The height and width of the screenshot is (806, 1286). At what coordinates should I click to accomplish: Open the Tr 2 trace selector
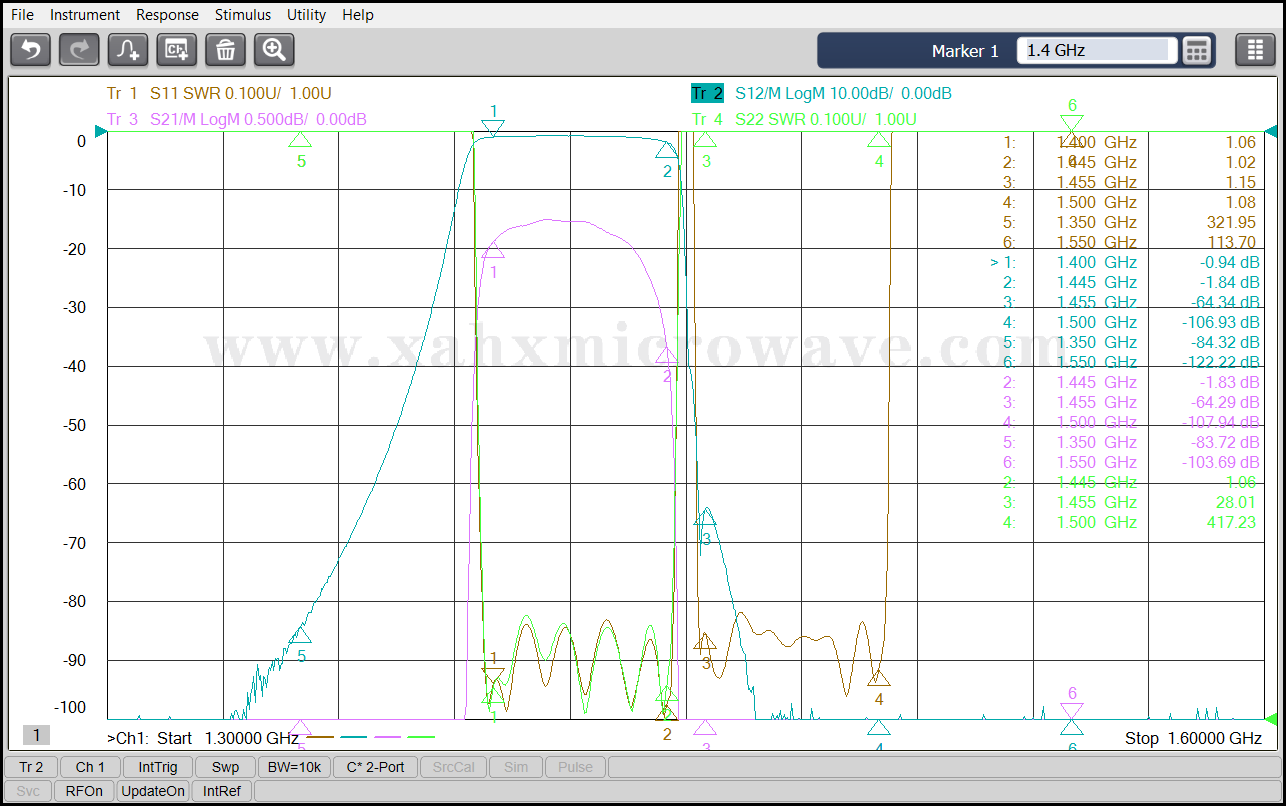point(31,767)
